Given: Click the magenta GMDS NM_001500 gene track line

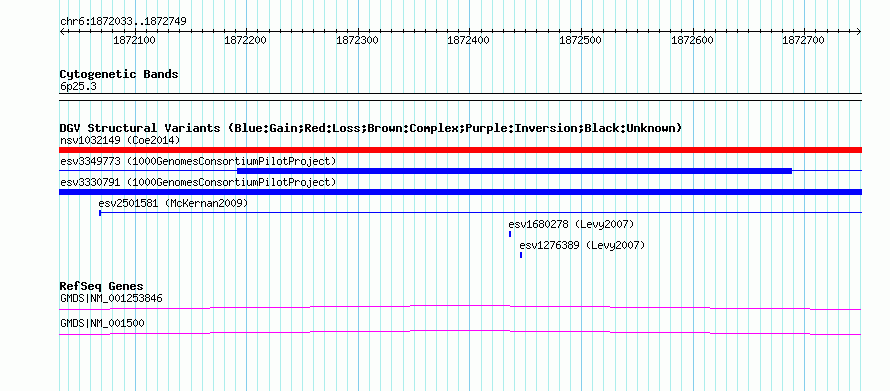Looking at the screenshot, I should (x=460, y=333).
